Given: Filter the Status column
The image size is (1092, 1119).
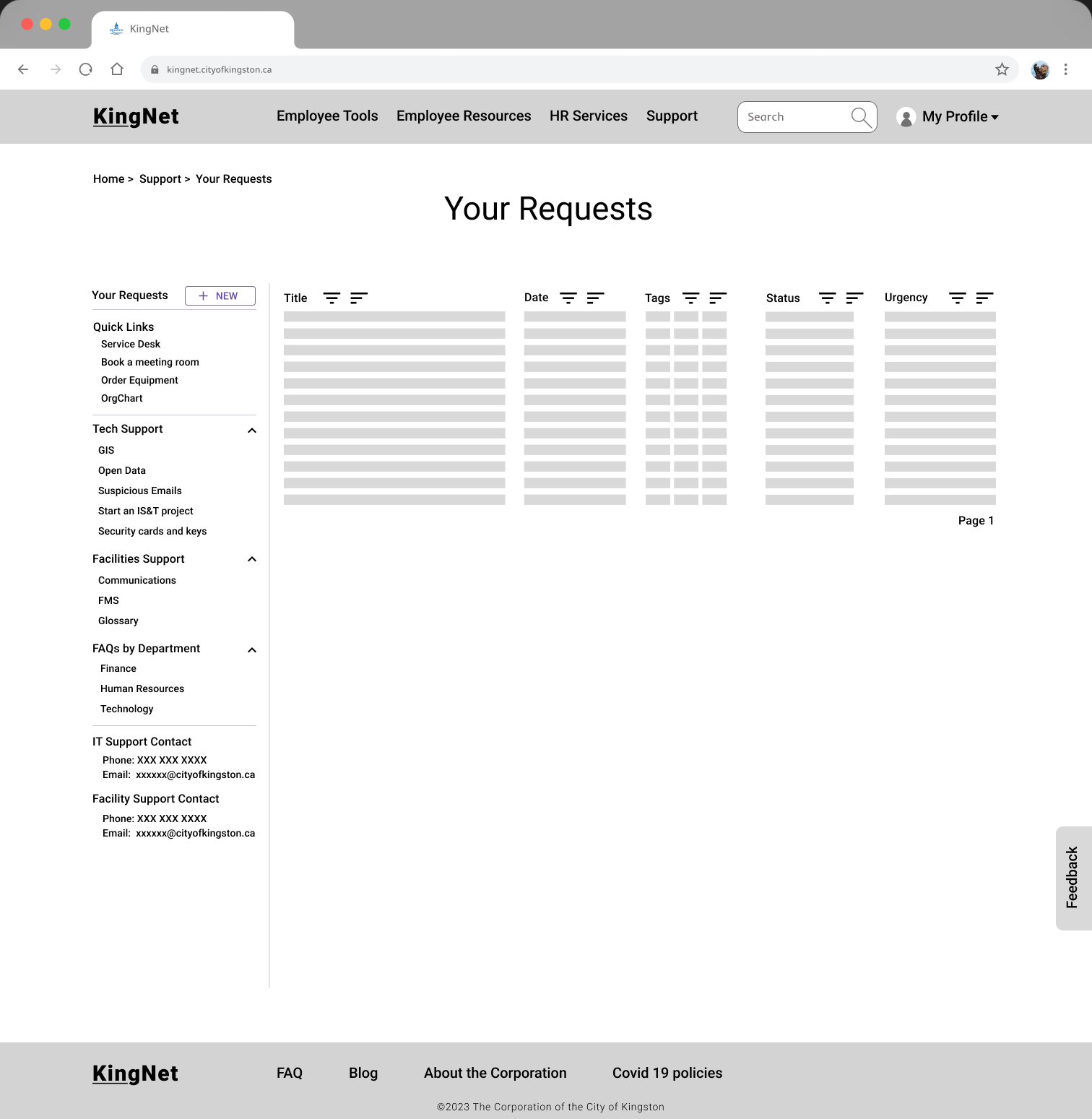Looking at the screenshot, I should [x=827, y=298].
